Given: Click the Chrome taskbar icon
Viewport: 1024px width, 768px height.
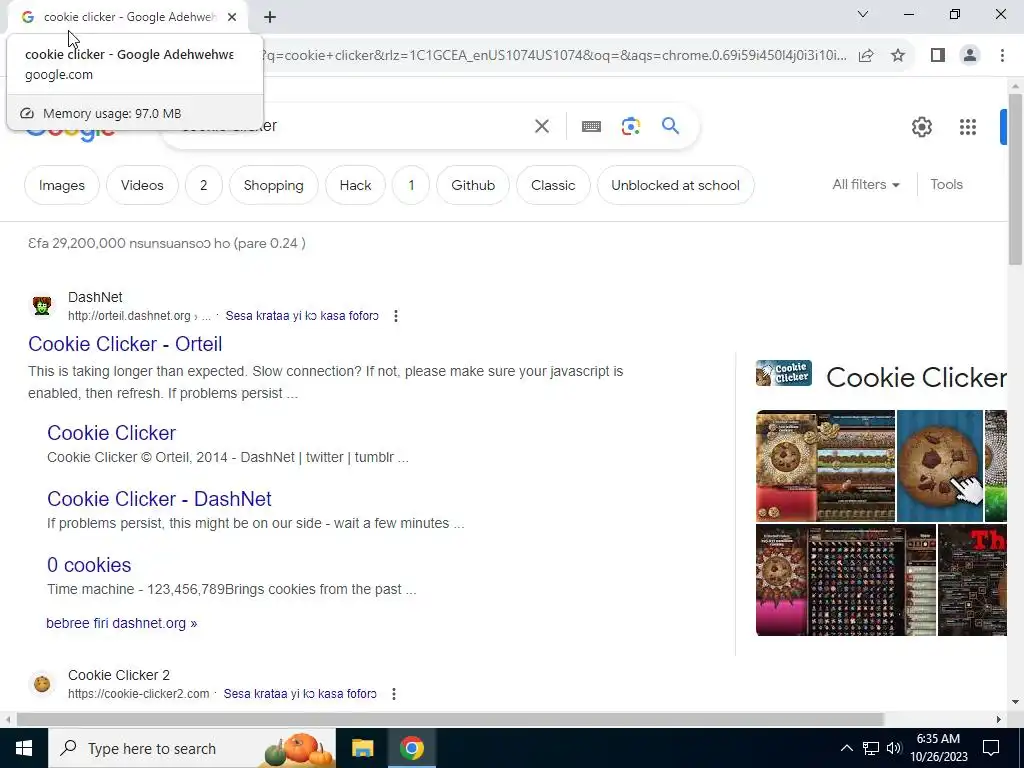Looking at the screenshot, I should tap(412, 748).
